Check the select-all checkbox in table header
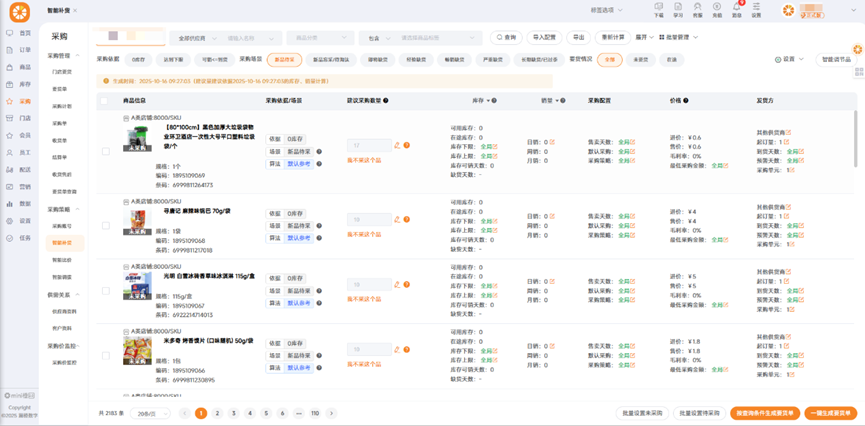The image size is (865, 426). [105, 101]
